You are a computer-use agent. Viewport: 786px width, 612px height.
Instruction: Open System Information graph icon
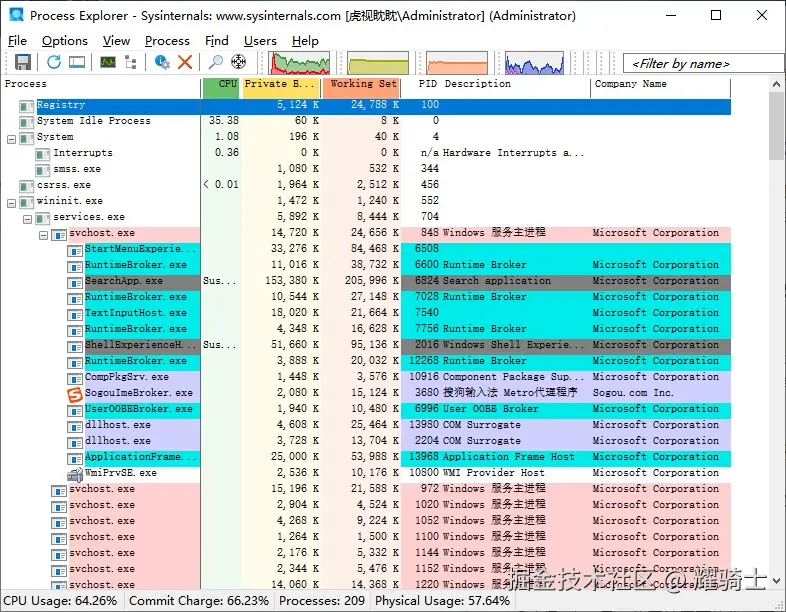108,62
